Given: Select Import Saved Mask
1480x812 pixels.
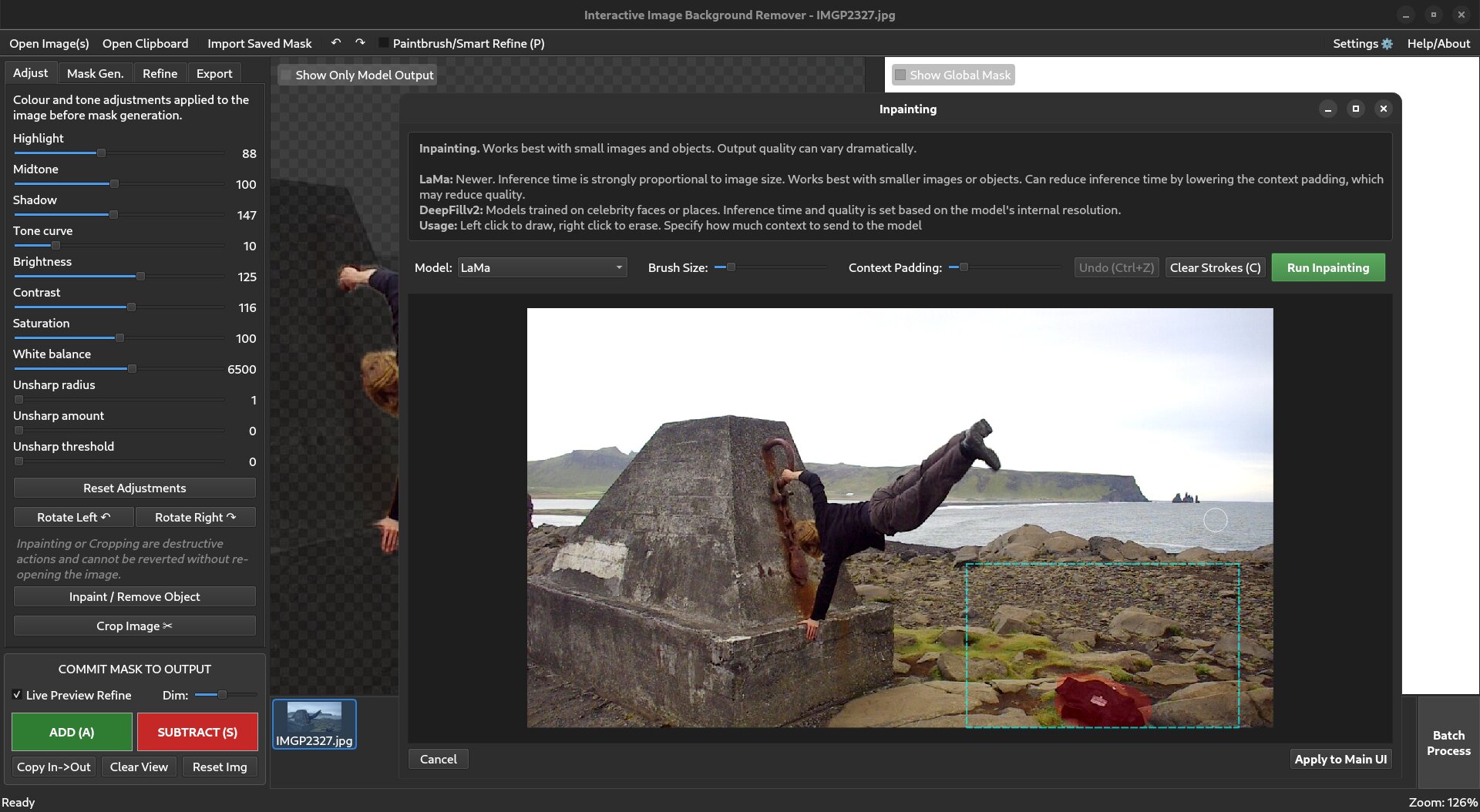Looking at the screenshot, I should [x=259, y=43].
